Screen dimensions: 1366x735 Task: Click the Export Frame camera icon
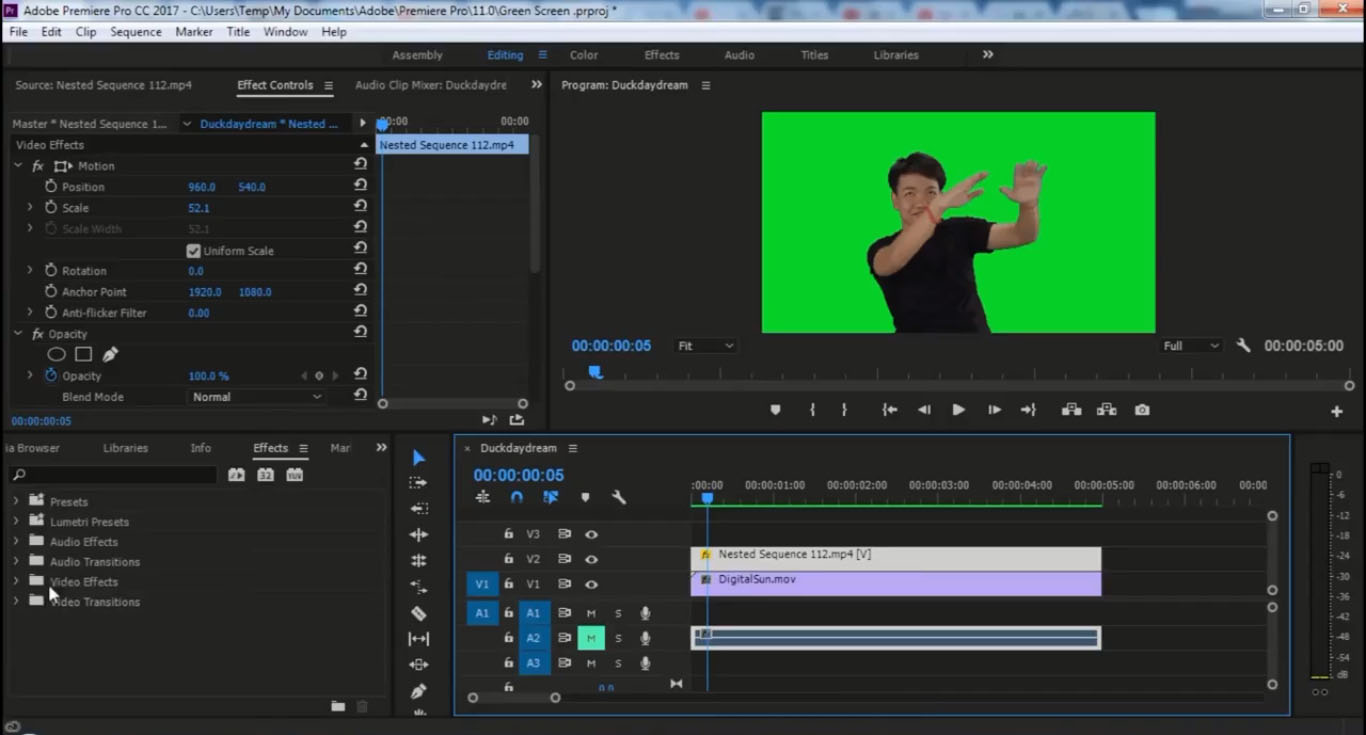pyautogui.click(x=1142, y=410)
